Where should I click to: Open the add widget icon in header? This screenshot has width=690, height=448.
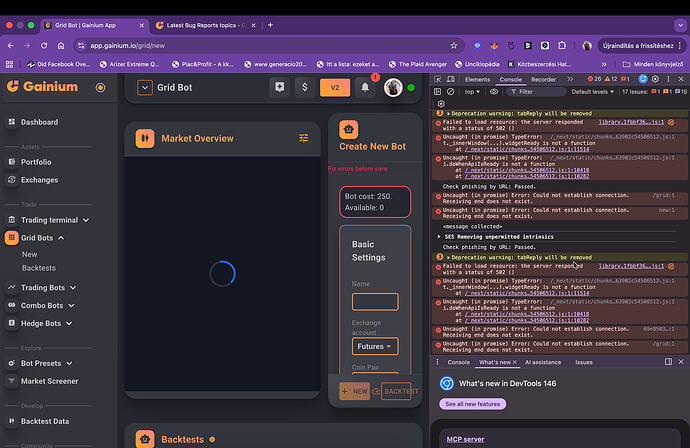(279, 87)
